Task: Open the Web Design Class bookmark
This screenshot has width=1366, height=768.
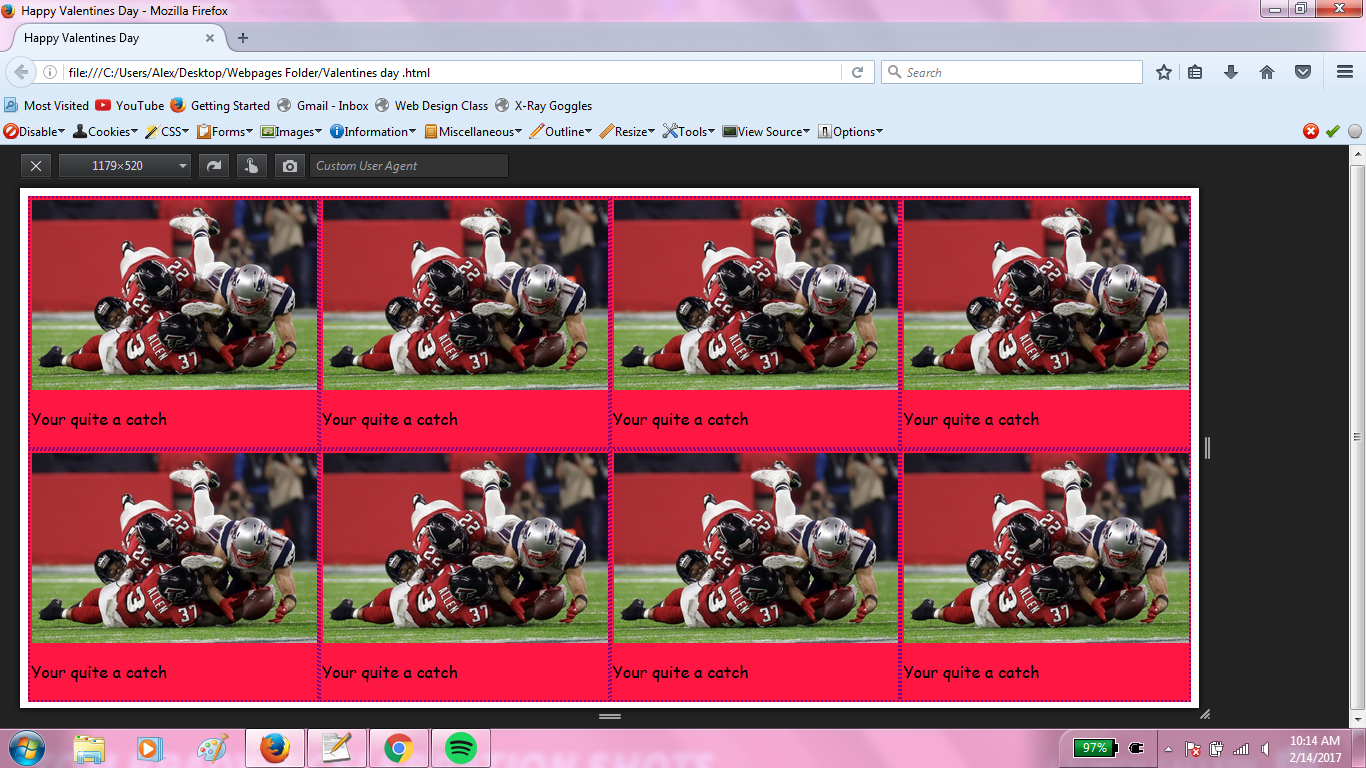Action: pyautogui.click(x=432, y=105)
